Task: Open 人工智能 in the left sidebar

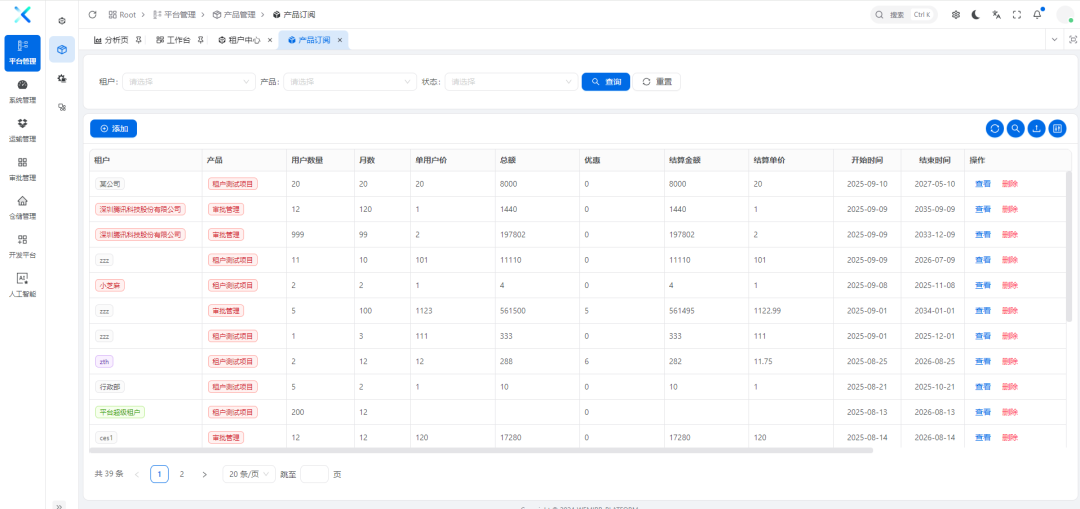Action: coord(22,285)
